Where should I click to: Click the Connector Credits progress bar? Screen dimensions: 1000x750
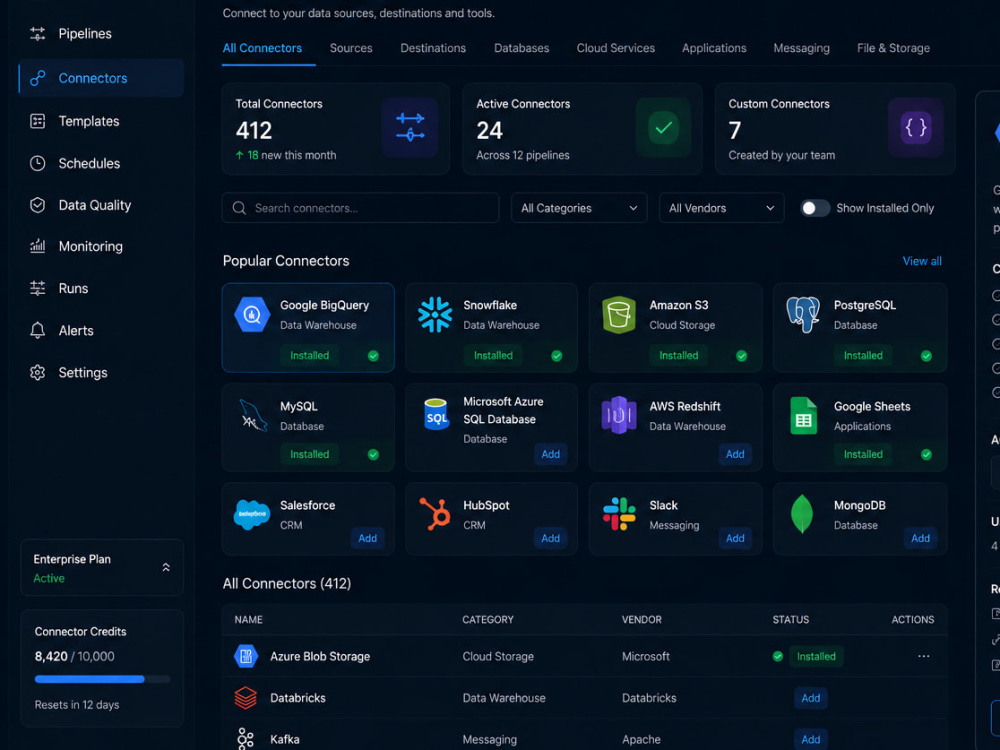click(102, 679)
